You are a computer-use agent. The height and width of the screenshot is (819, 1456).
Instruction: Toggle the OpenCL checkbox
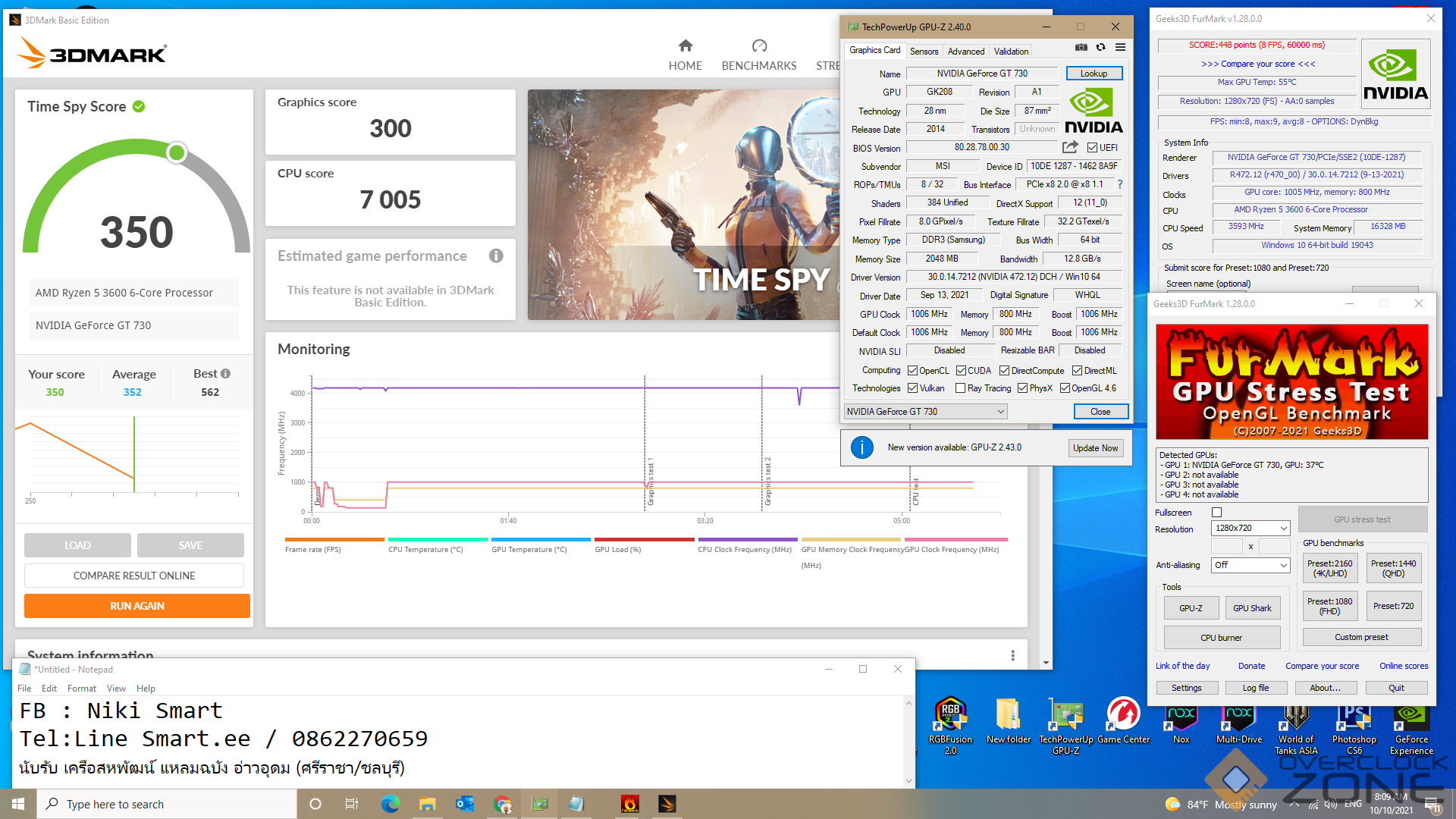[x=912, y=371]
